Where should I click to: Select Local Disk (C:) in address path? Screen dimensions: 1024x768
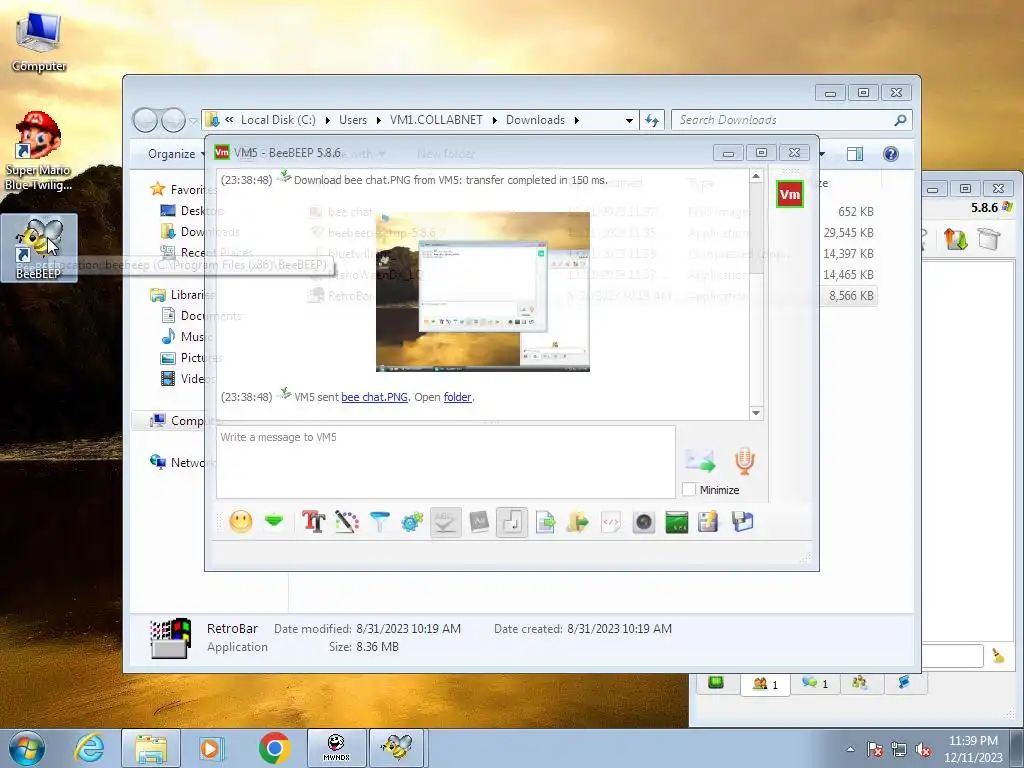coord(278,120)
